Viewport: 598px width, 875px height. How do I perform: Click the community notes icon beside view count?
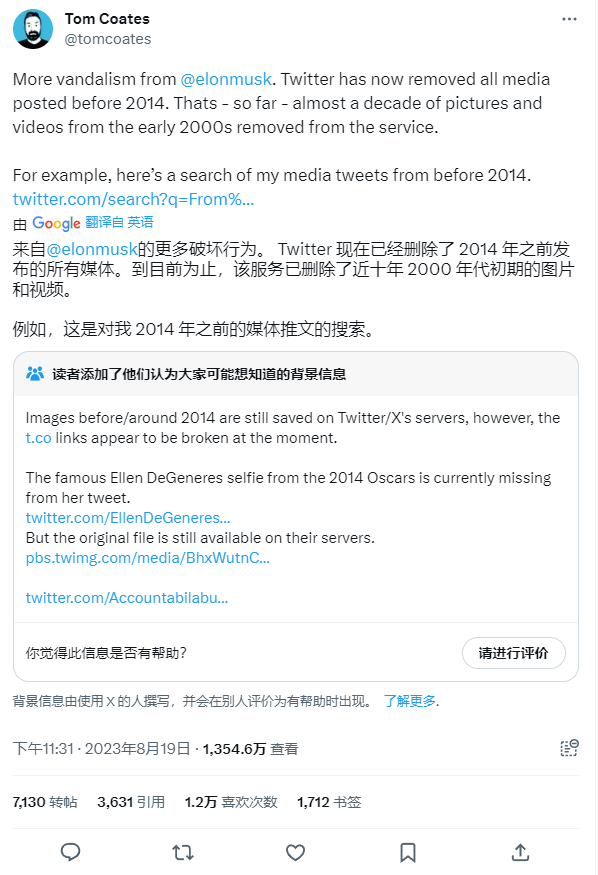(569, 748)
